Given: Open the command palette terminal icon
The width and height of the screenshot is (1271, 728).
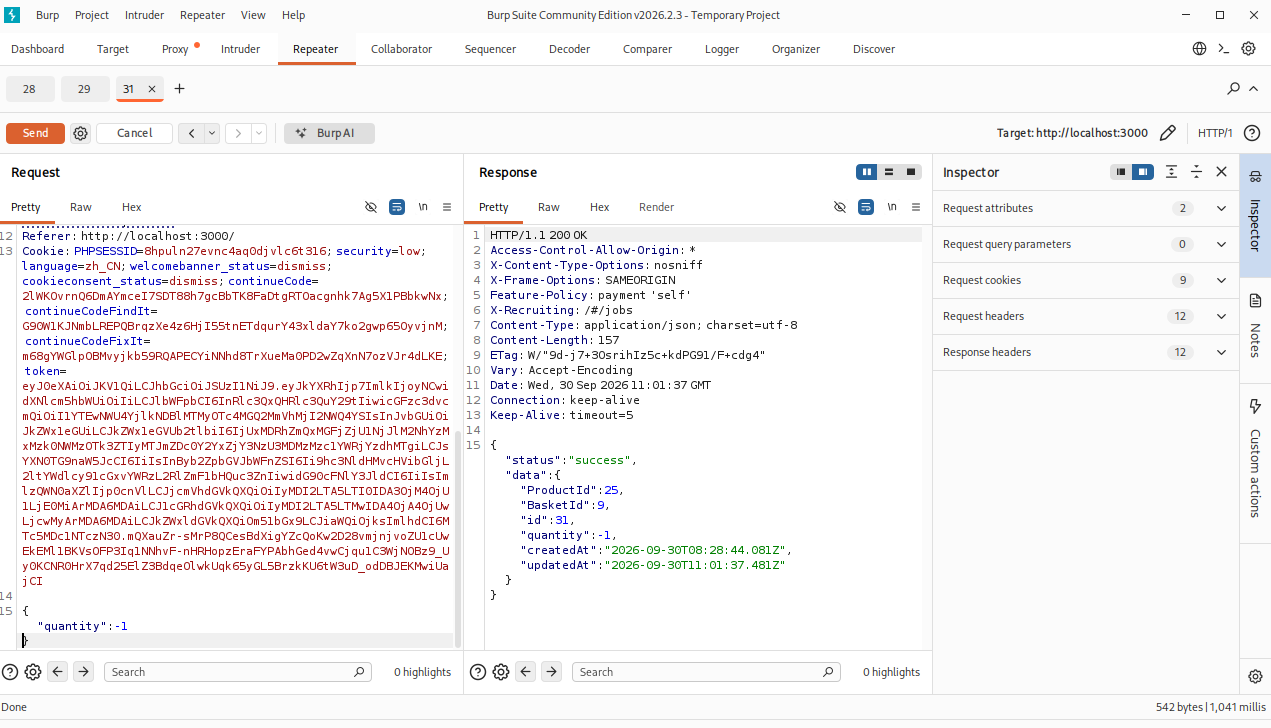Looking at the screenshot, I should [1223, 49].
